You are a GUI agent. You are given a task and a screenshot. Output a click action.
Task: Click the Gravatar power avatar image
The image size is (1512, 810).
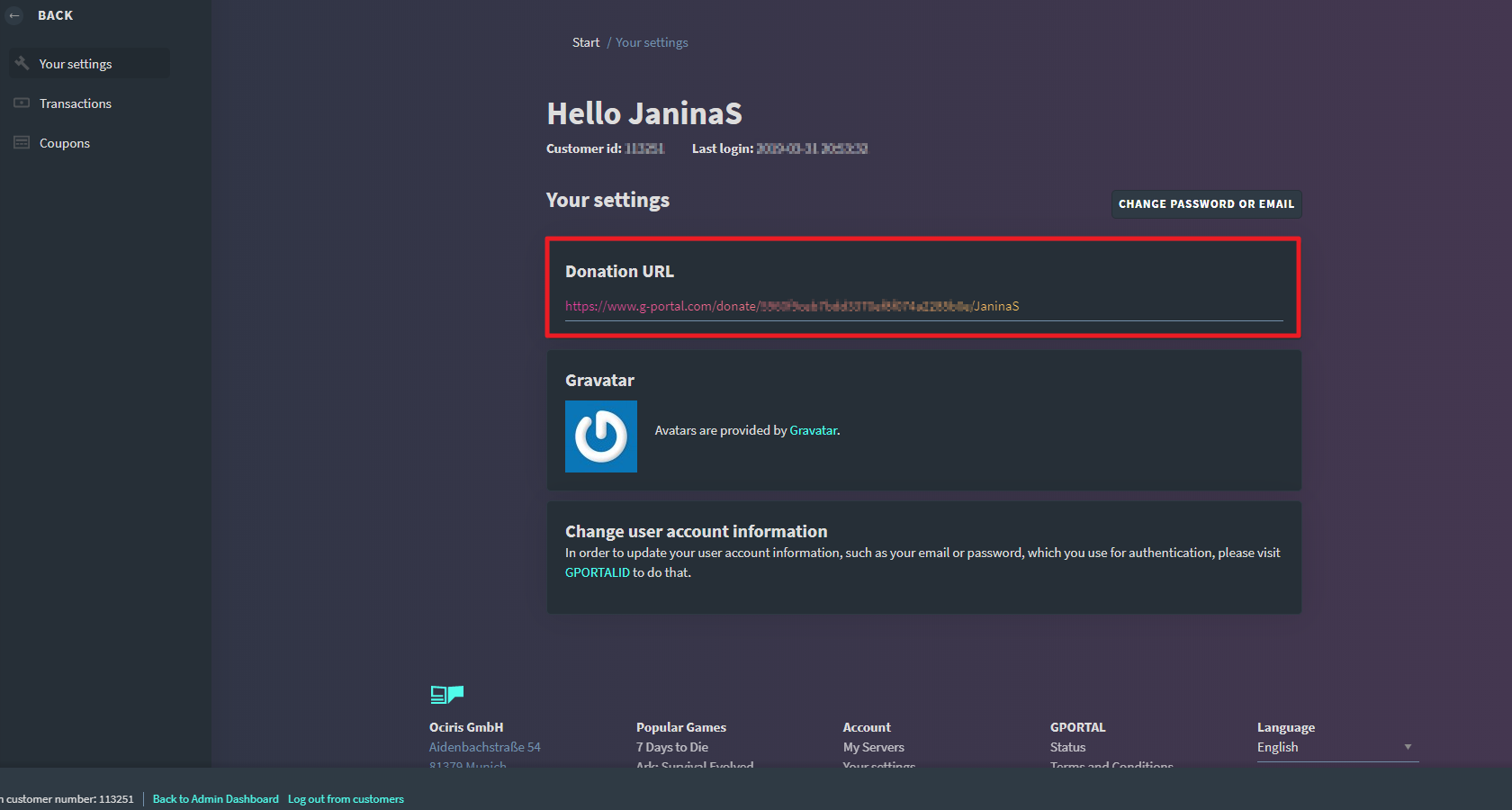[600, 436]
